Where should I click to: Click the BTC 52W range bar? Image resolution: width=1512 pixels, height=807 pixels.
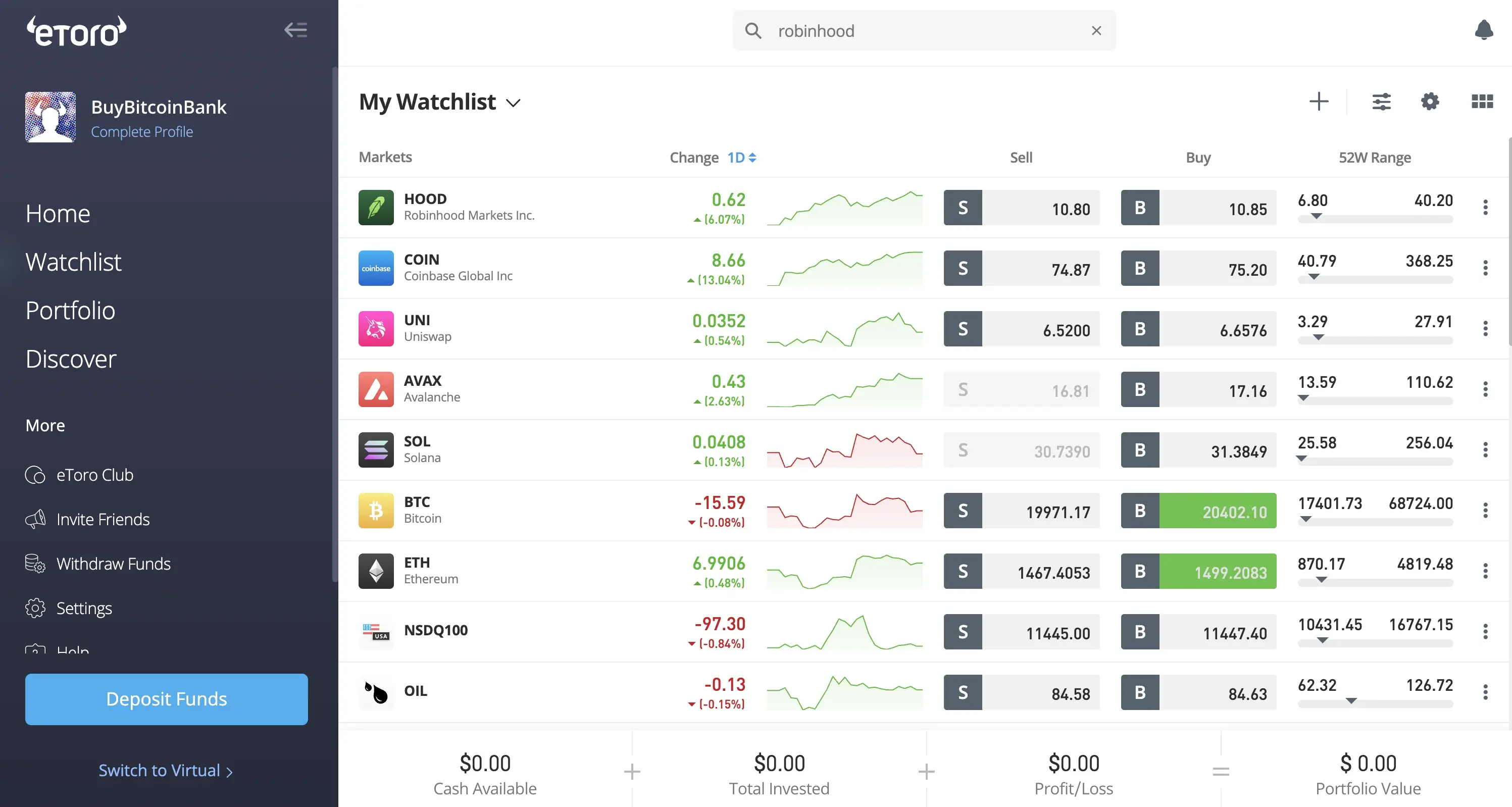(x=1375, y=522)
